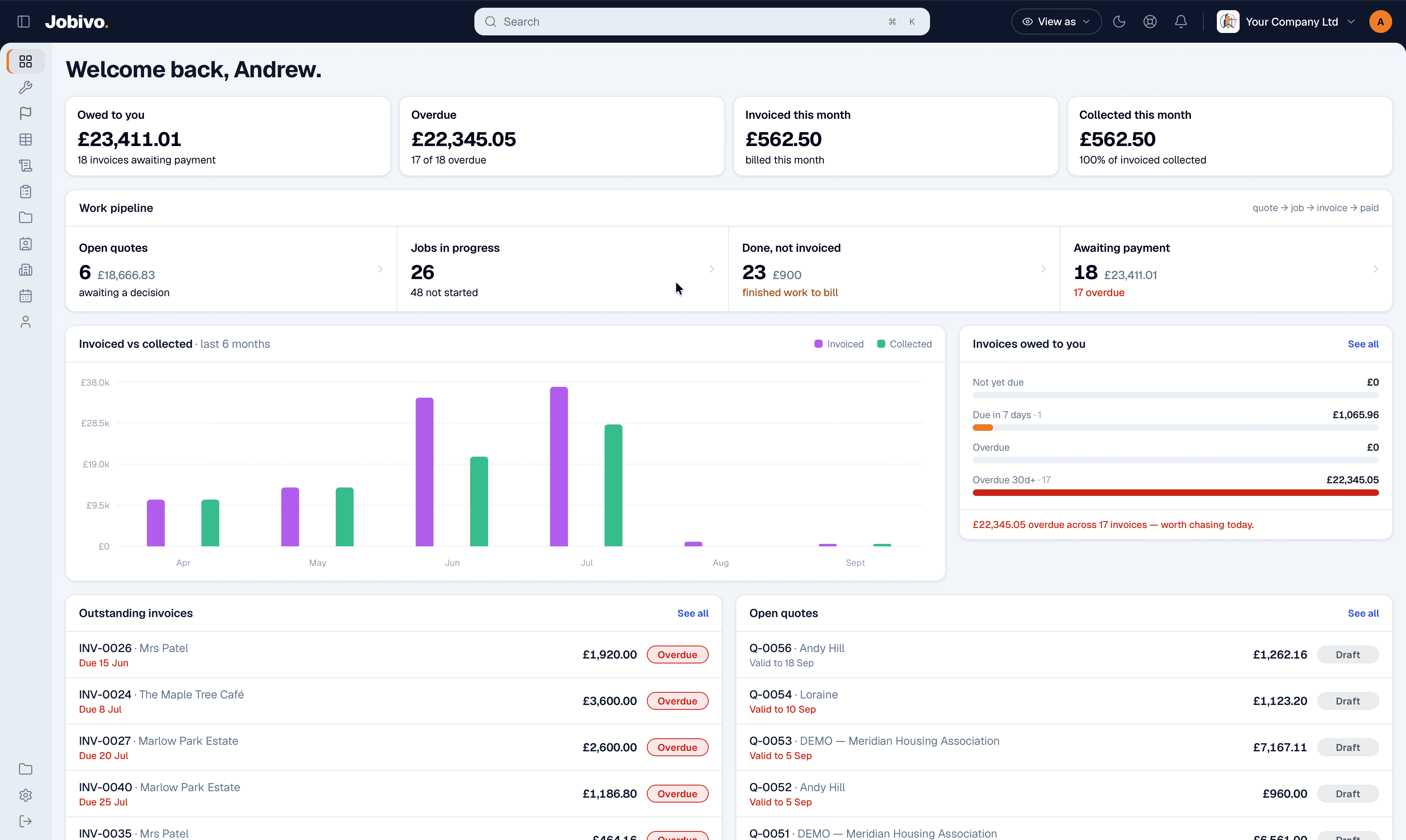The image size is (1406, 840).
Task: Open invoice INV-0024 The Maple Tree Café
Action: tap(393, 701)
